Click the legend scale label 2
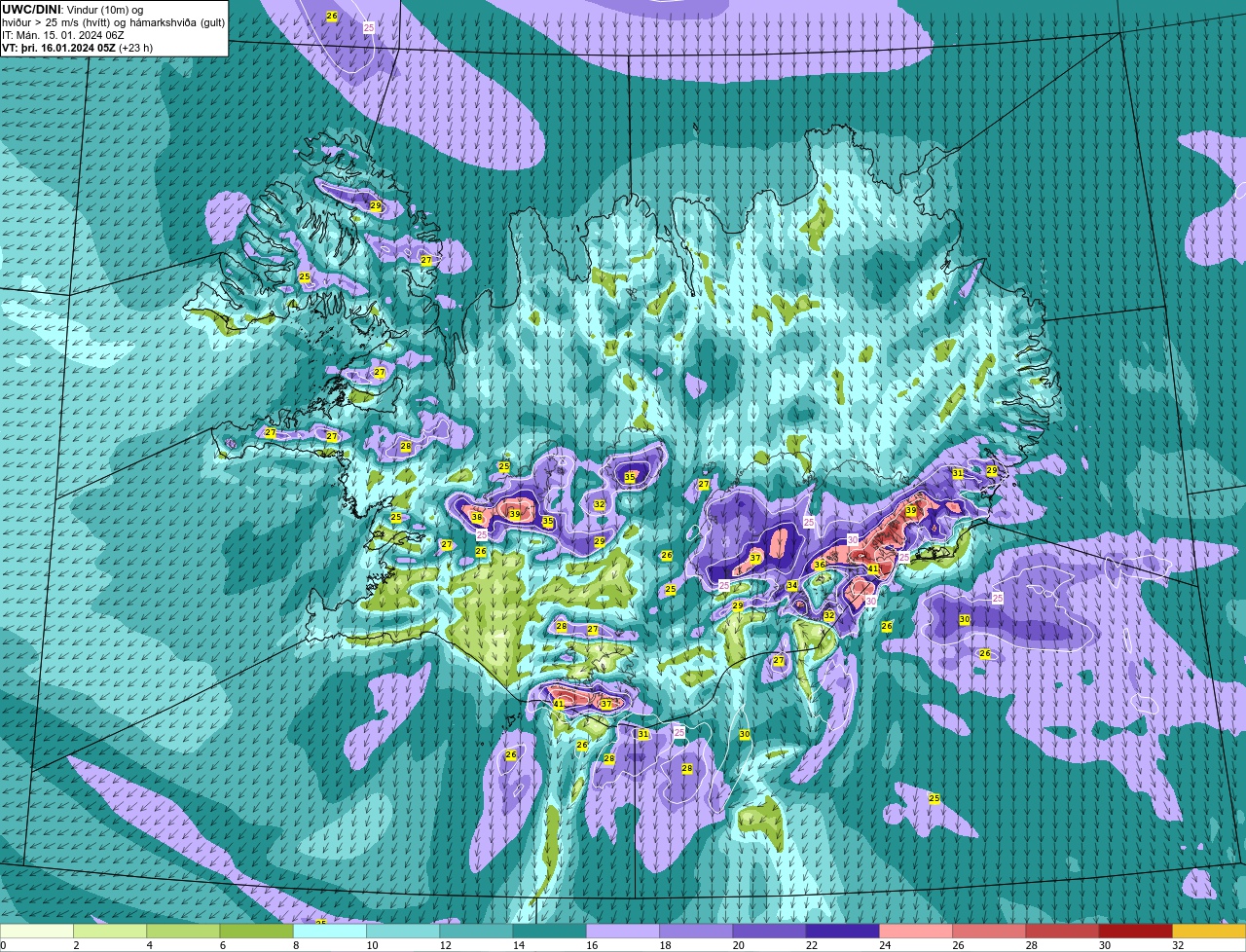Screen dimensions: 1246x952 pos(76,945)
